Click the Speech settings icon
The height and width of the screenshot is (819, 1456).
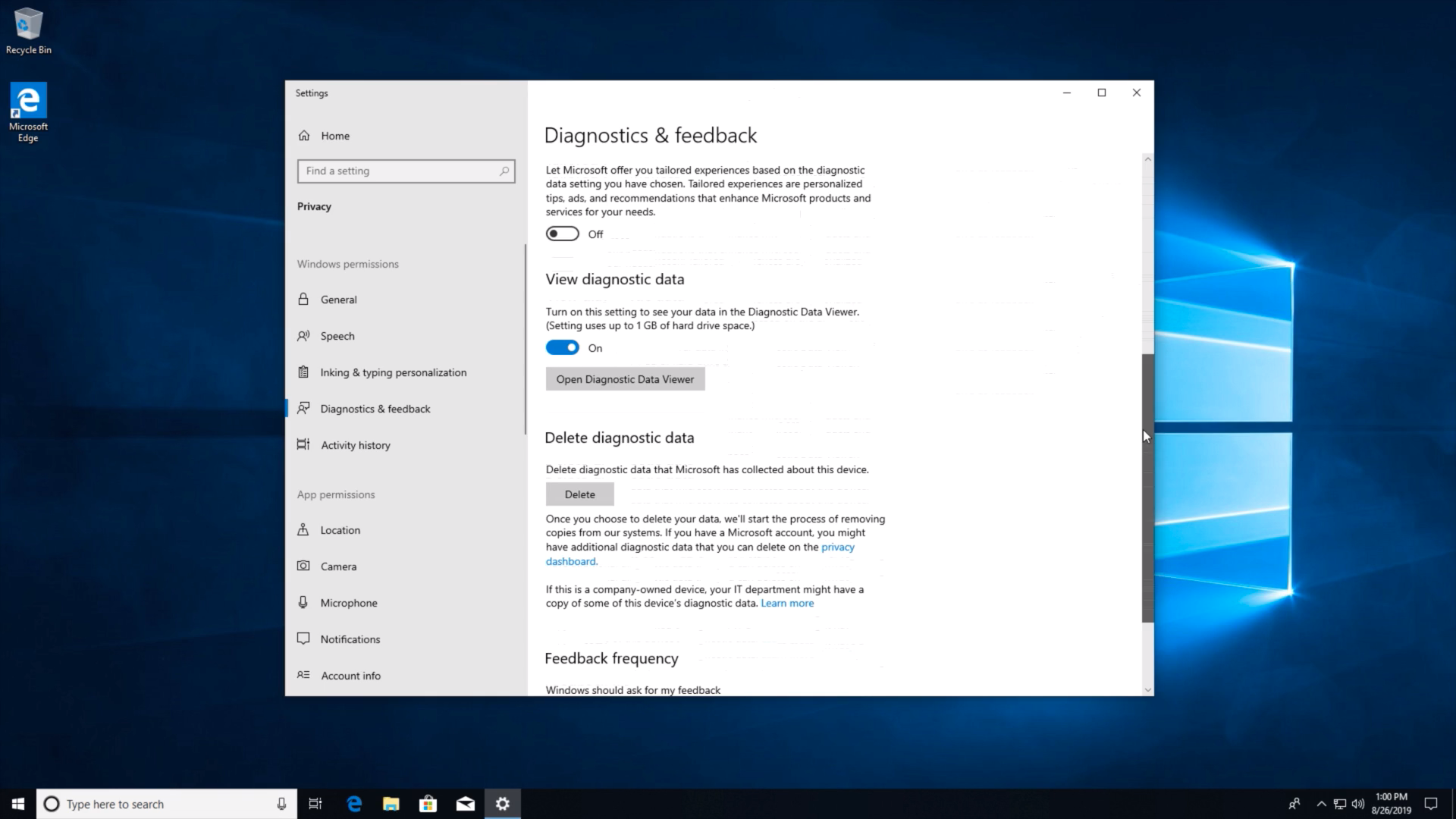click(x=304, y=335)
